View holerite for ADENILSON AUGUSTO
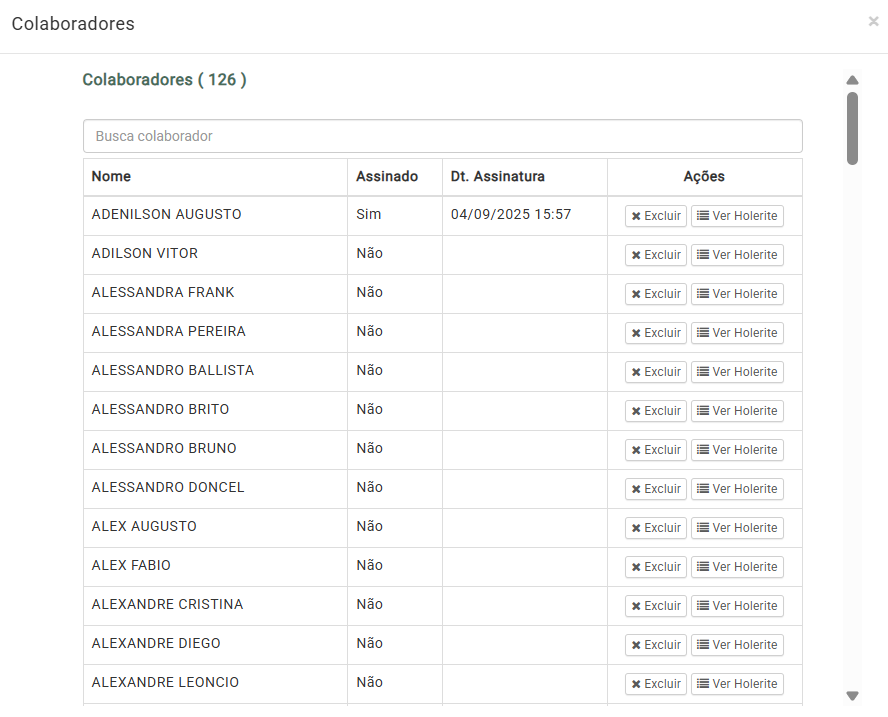Screen dimensions: 888x717 click(x=737, y=216)
